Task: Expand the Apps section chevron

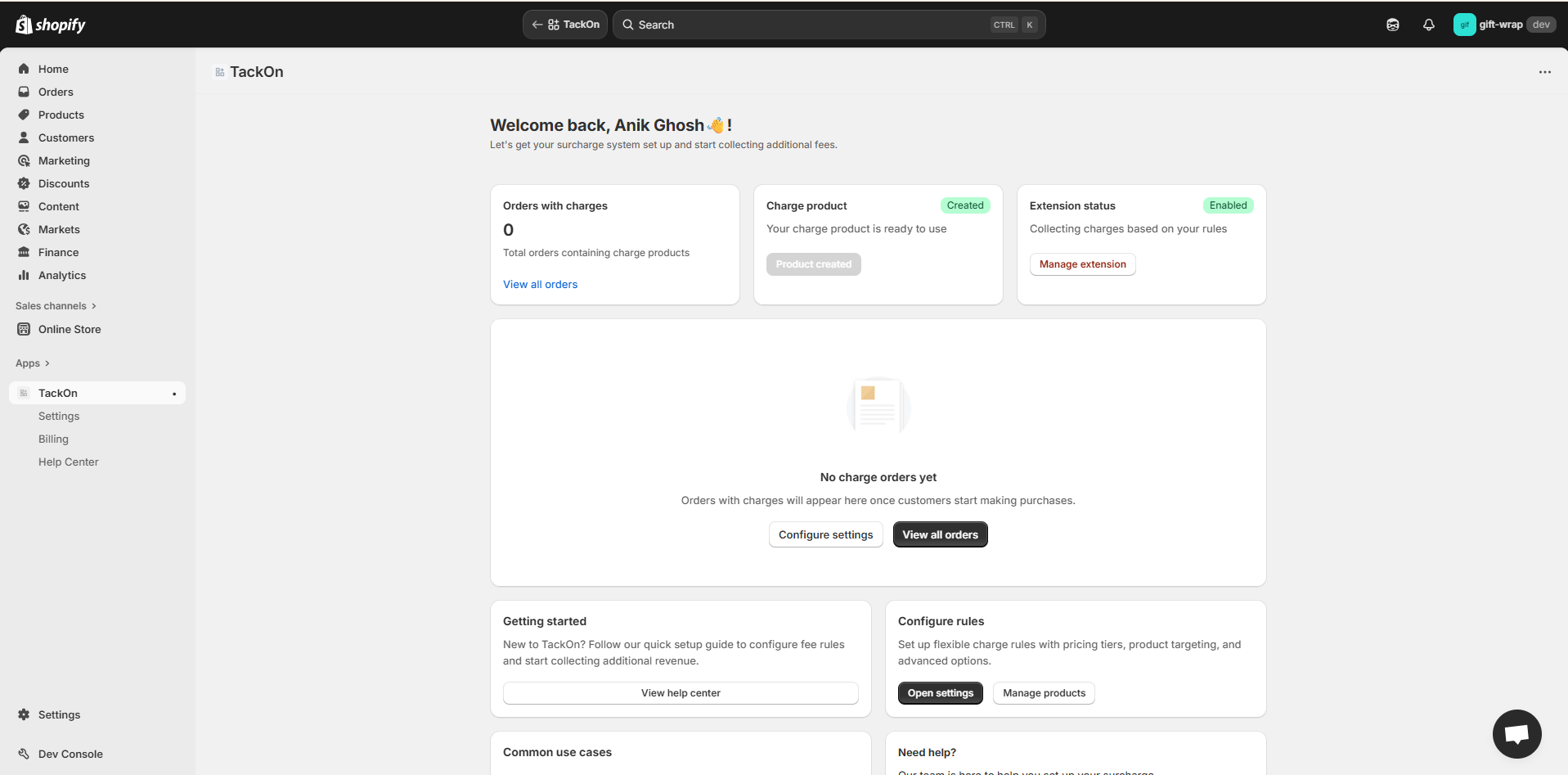Action: point(47,363)
